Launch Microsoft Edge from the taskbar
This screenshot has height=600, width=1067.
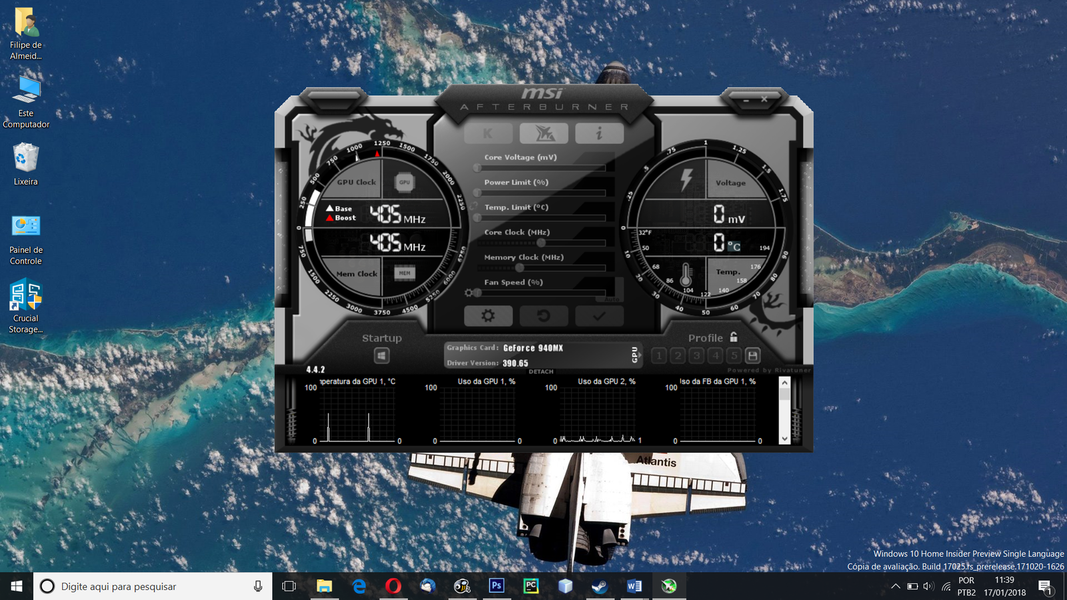click(x=359, y=586)
